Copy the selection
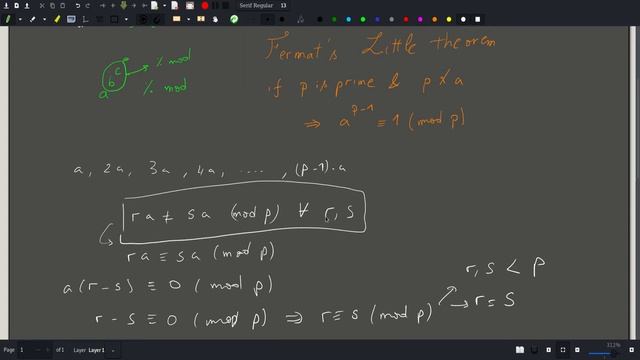This screenshot has width=640, height=360. coord(52,6)
